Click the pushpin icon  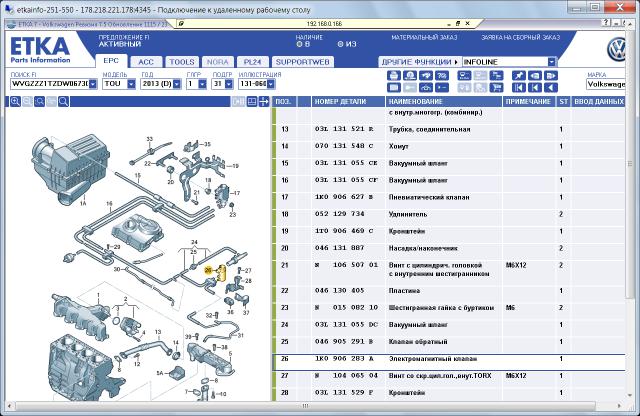pos(519,76)
